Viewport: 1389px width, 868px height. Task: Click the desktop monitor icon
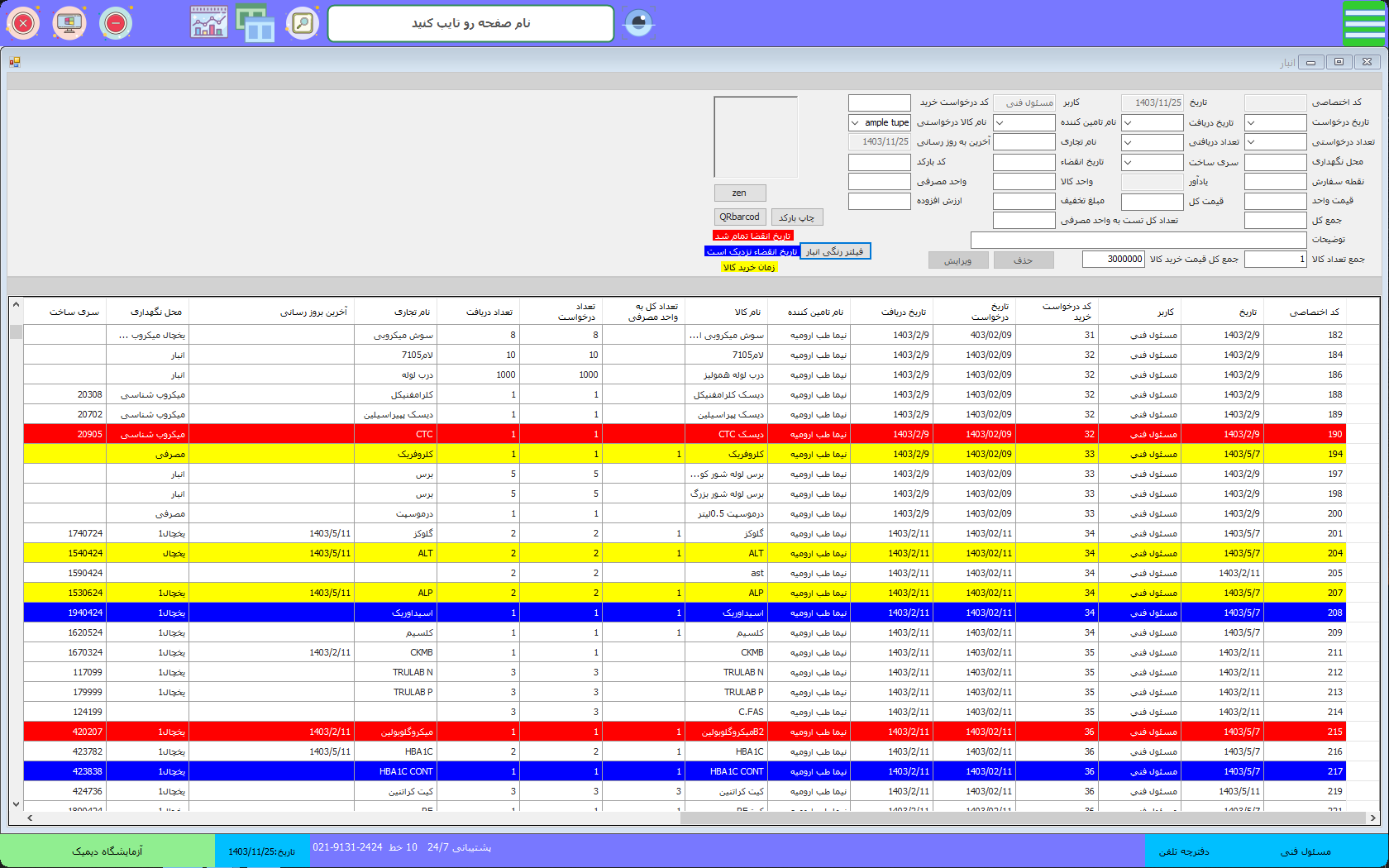(69, 23)
